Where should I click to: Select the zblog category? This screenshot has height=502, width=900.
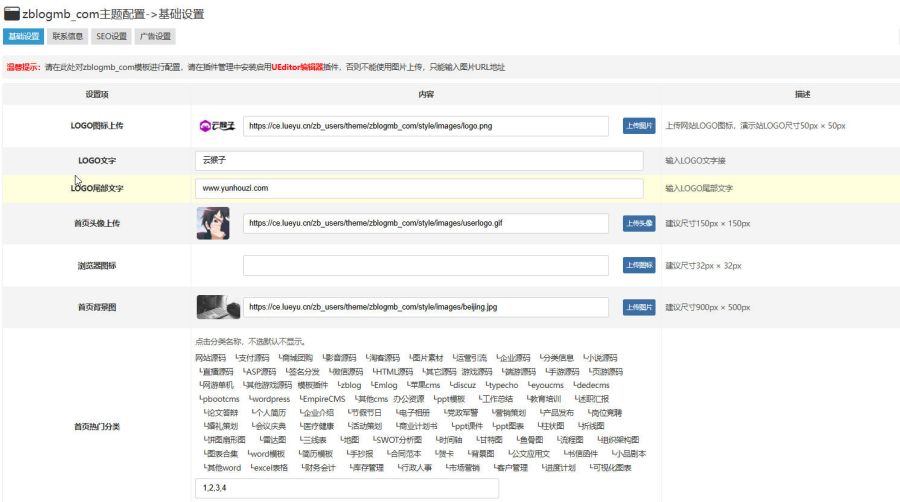pyautogui.click(x=351, y=386)
